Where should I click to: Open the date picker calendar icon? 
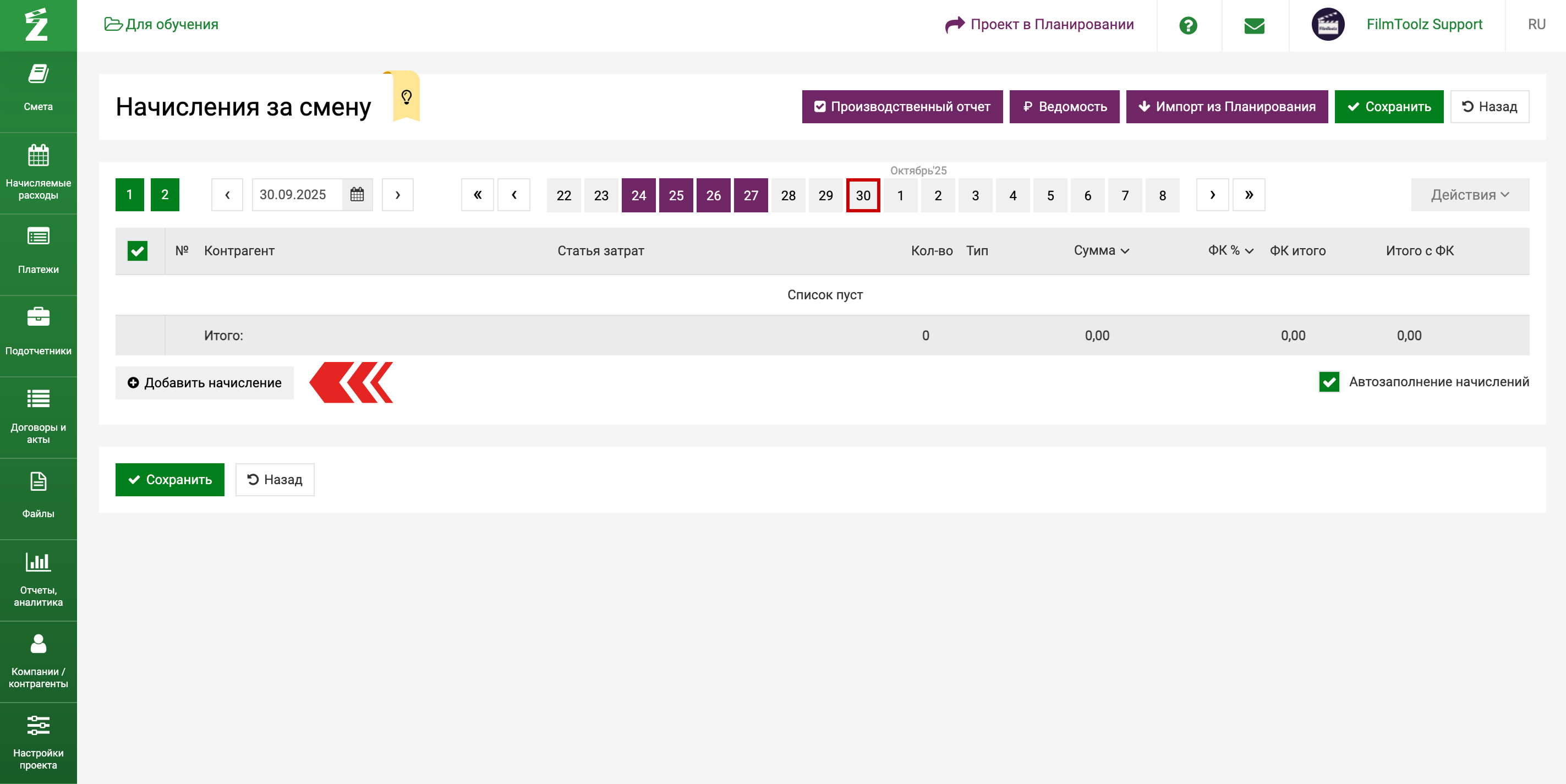point(358,194)
